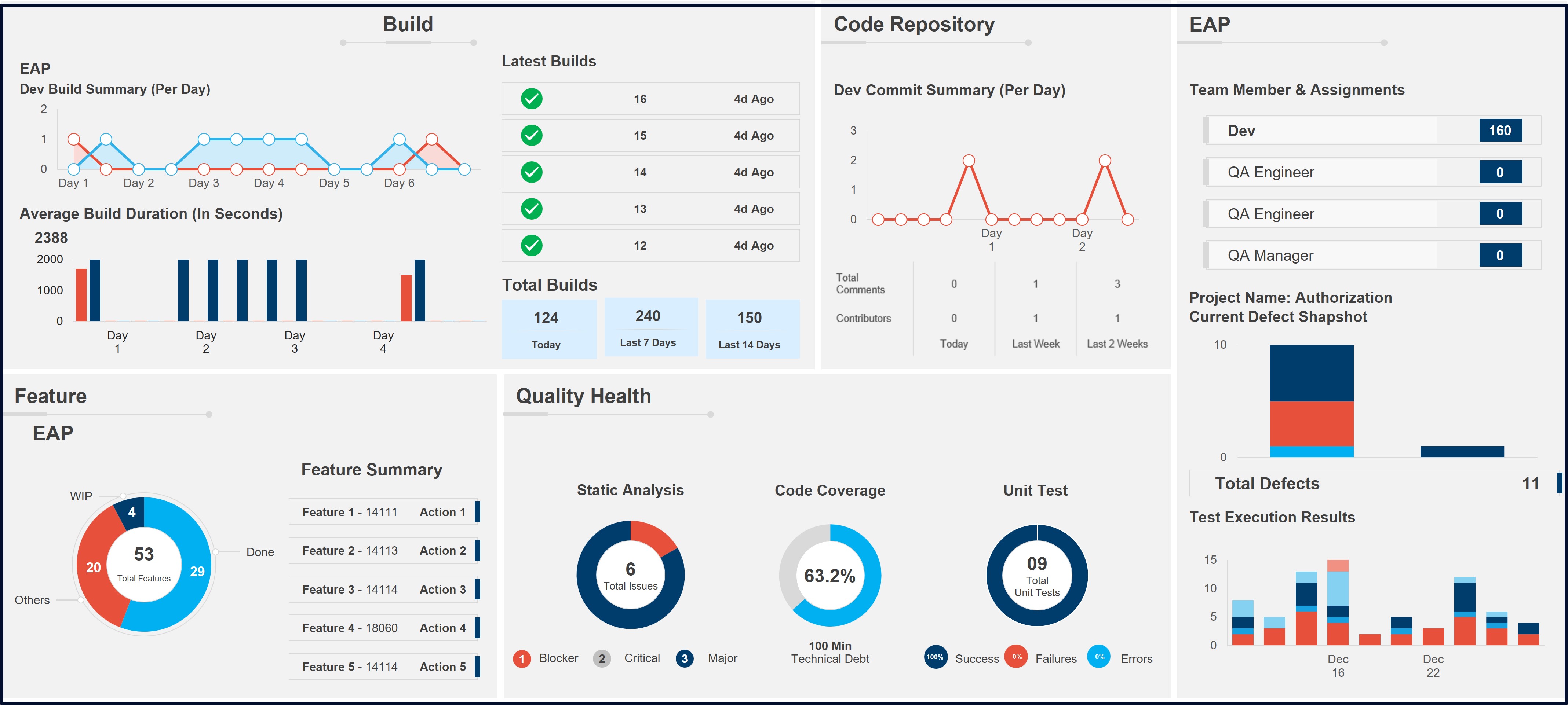Click the Contributors row label
Viewport: 1568px width, 705px height.
863,318
